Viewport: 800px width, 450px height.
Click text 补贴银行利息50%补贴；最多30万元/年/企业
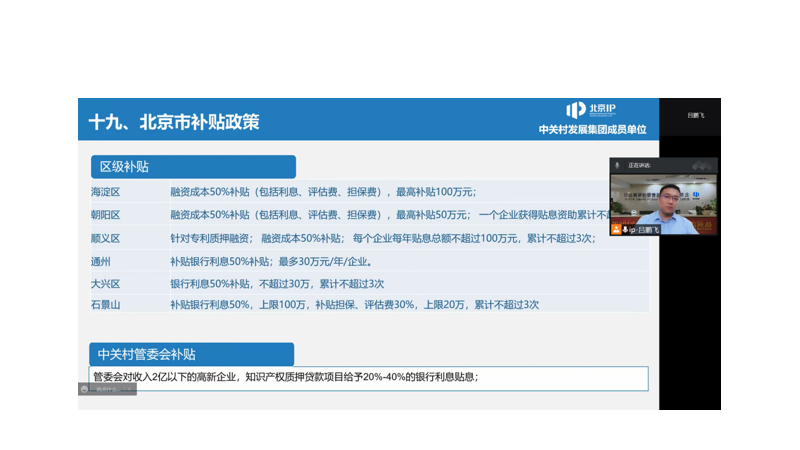coord(270,262)
